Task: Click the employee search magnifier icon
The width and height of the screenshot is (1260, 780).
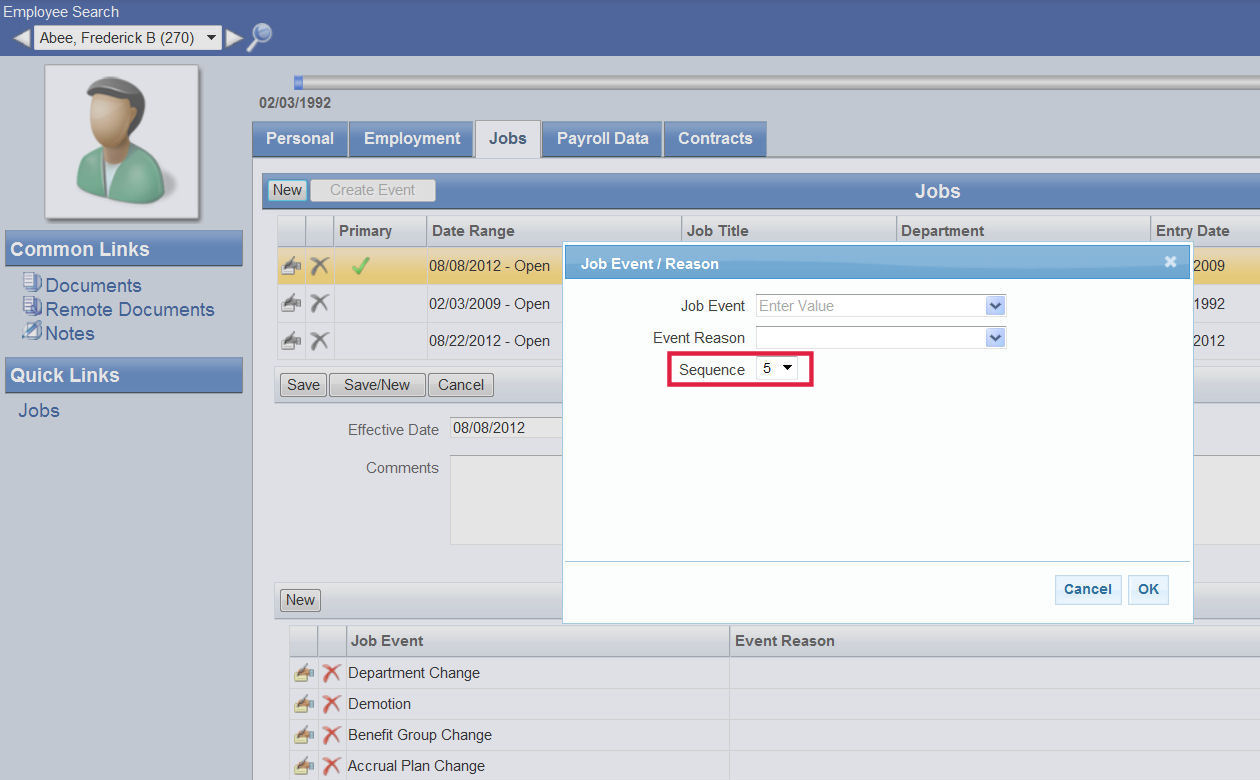Action: point(259,37)
